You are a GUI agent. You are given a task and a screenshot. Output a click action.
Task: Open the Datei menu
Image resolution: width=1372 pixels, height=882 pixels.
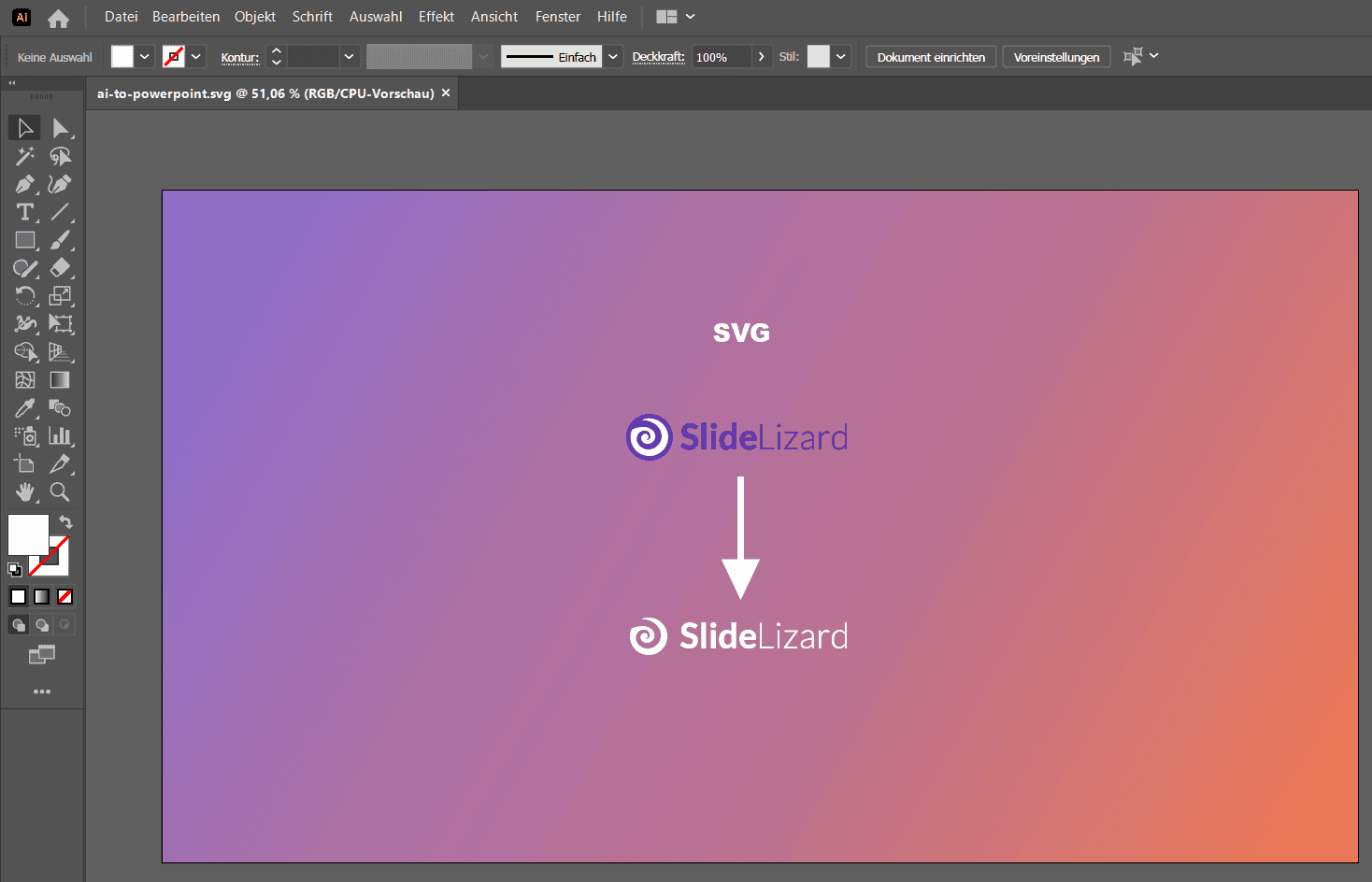(121, 17)
